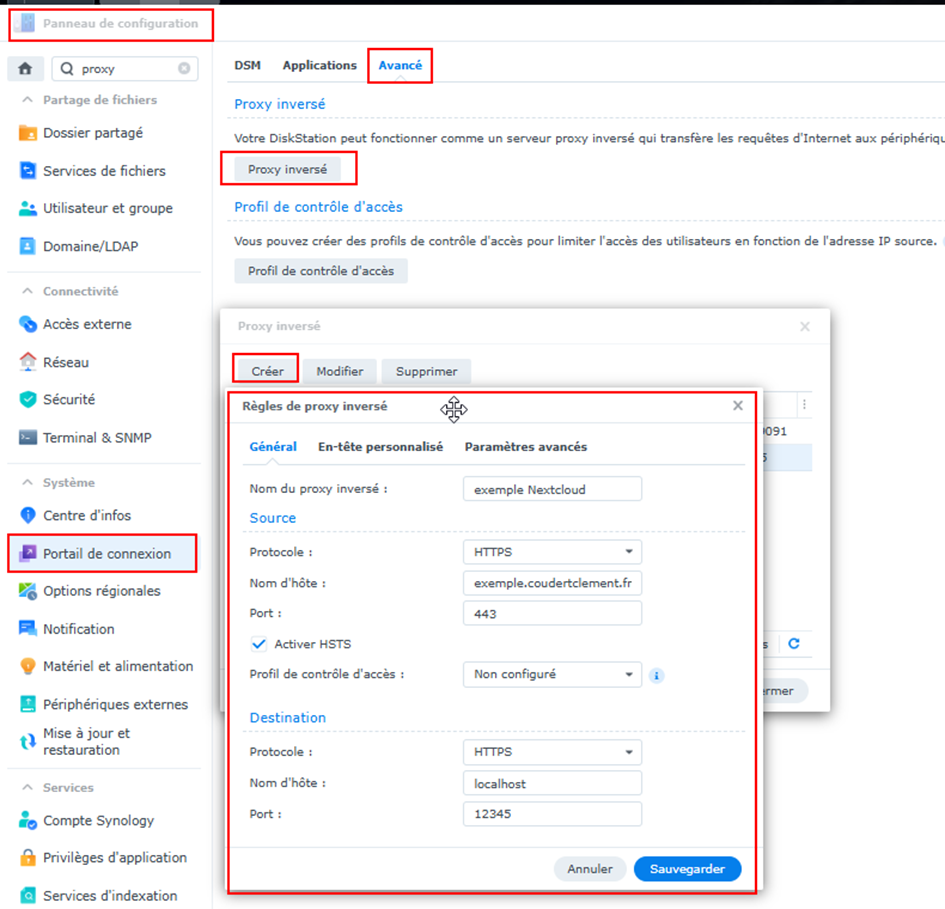Open Dossier partagé from its folder icon
Viewport: 945px width, 909px height.
coord(28,133)
